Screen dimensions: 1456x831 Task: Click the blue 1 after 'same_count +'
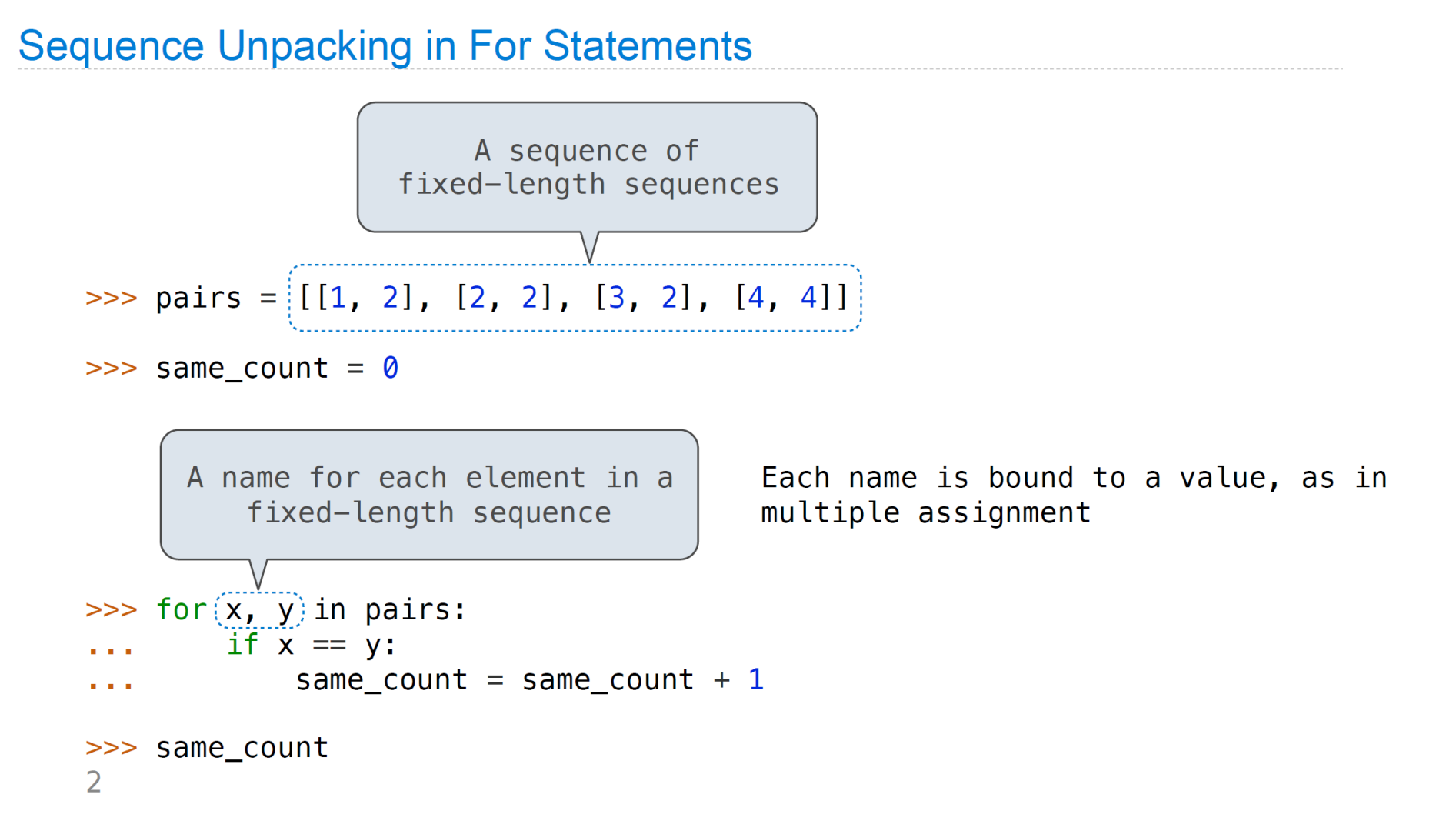click(756, 679)
